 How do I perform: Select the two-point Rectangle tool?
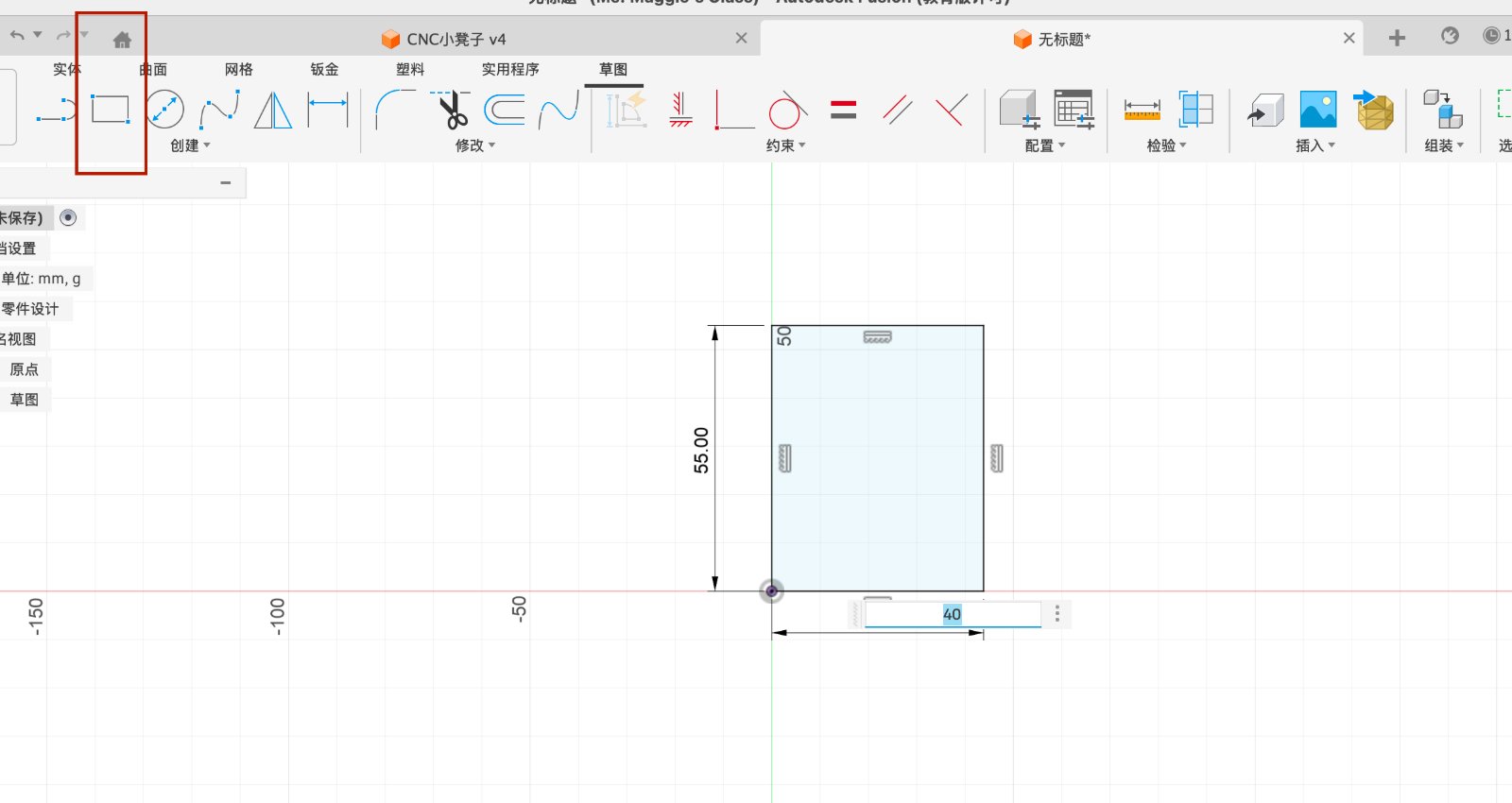[x=111, y=110]
